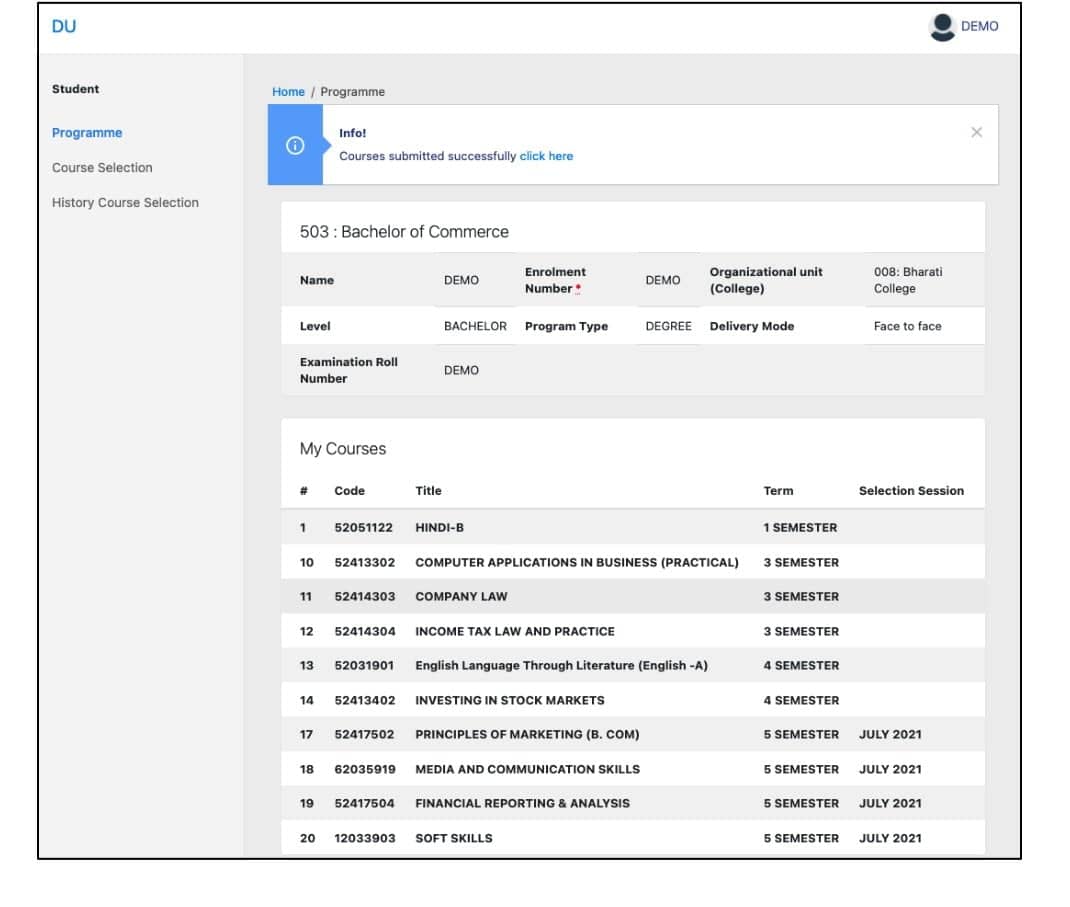Image resolution: width=1070 pixels, height=907 pixels.
Task: Click the blue info circle icon
Action: click(295, 145)
